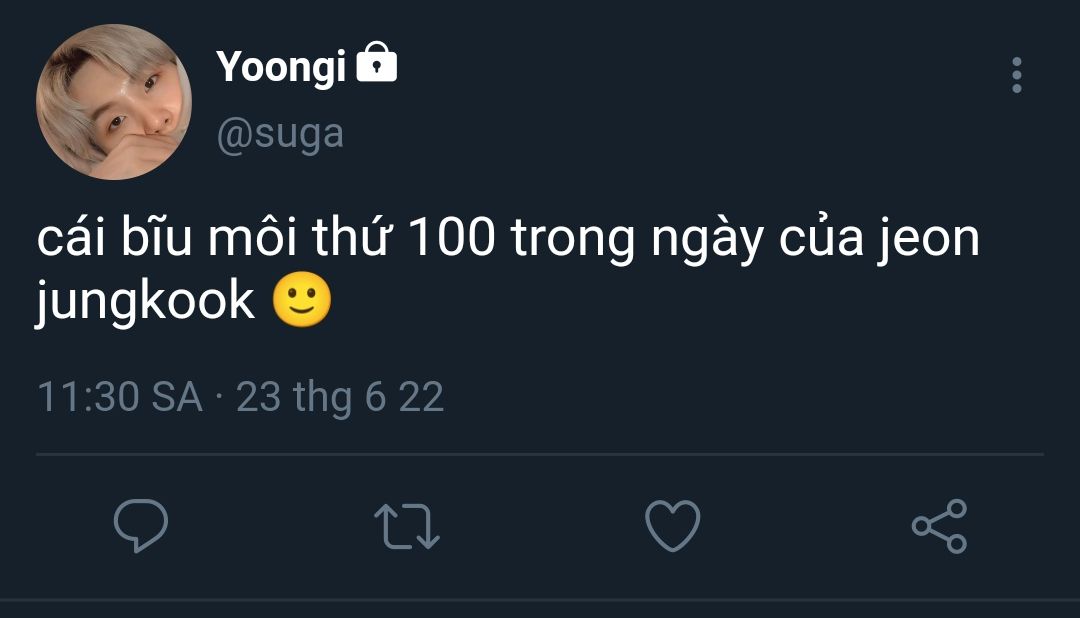Click the smiley face emoji in tweet
The height and width of the screenshot is (618, 1080).
click(302, 300)
